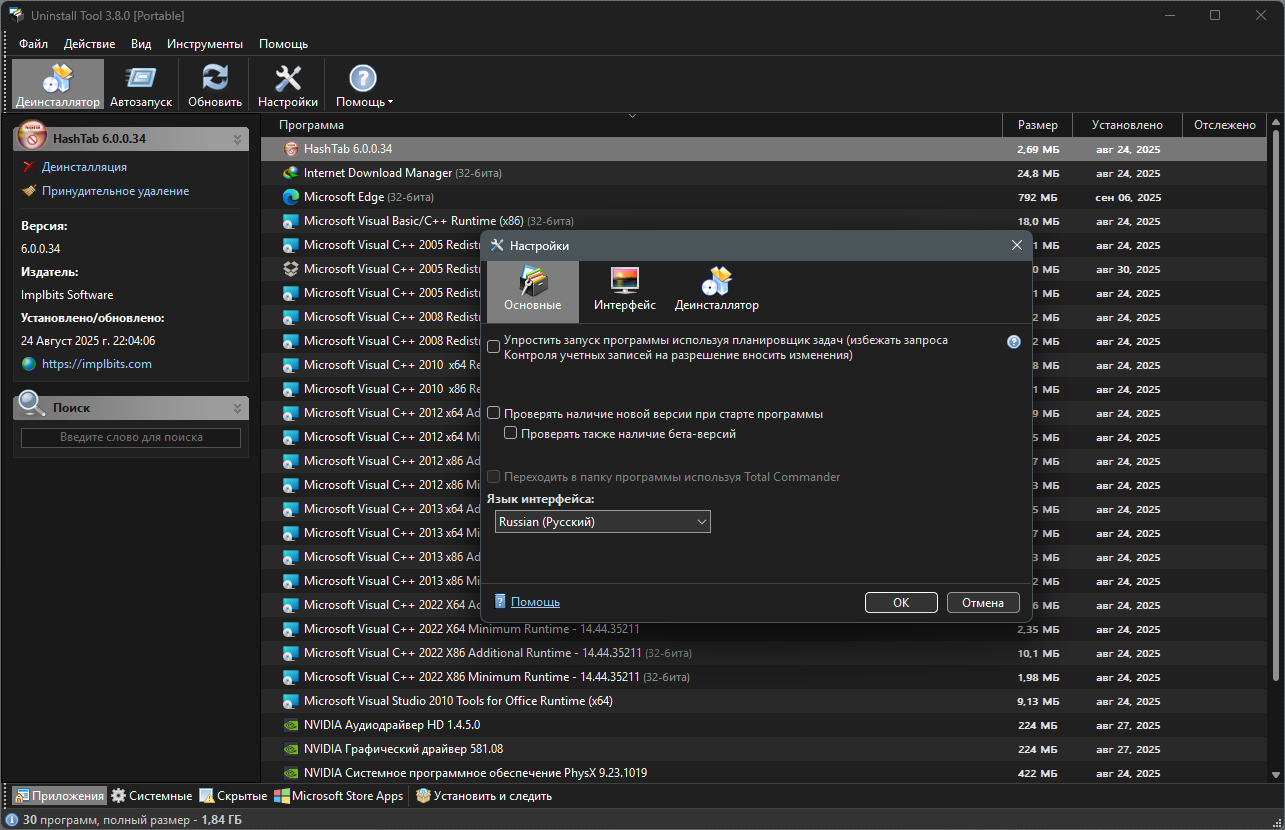The width and height of the screenshot is (1285, 830).
Task: Collapse the Поиск panel chevron
Action: 238,408
